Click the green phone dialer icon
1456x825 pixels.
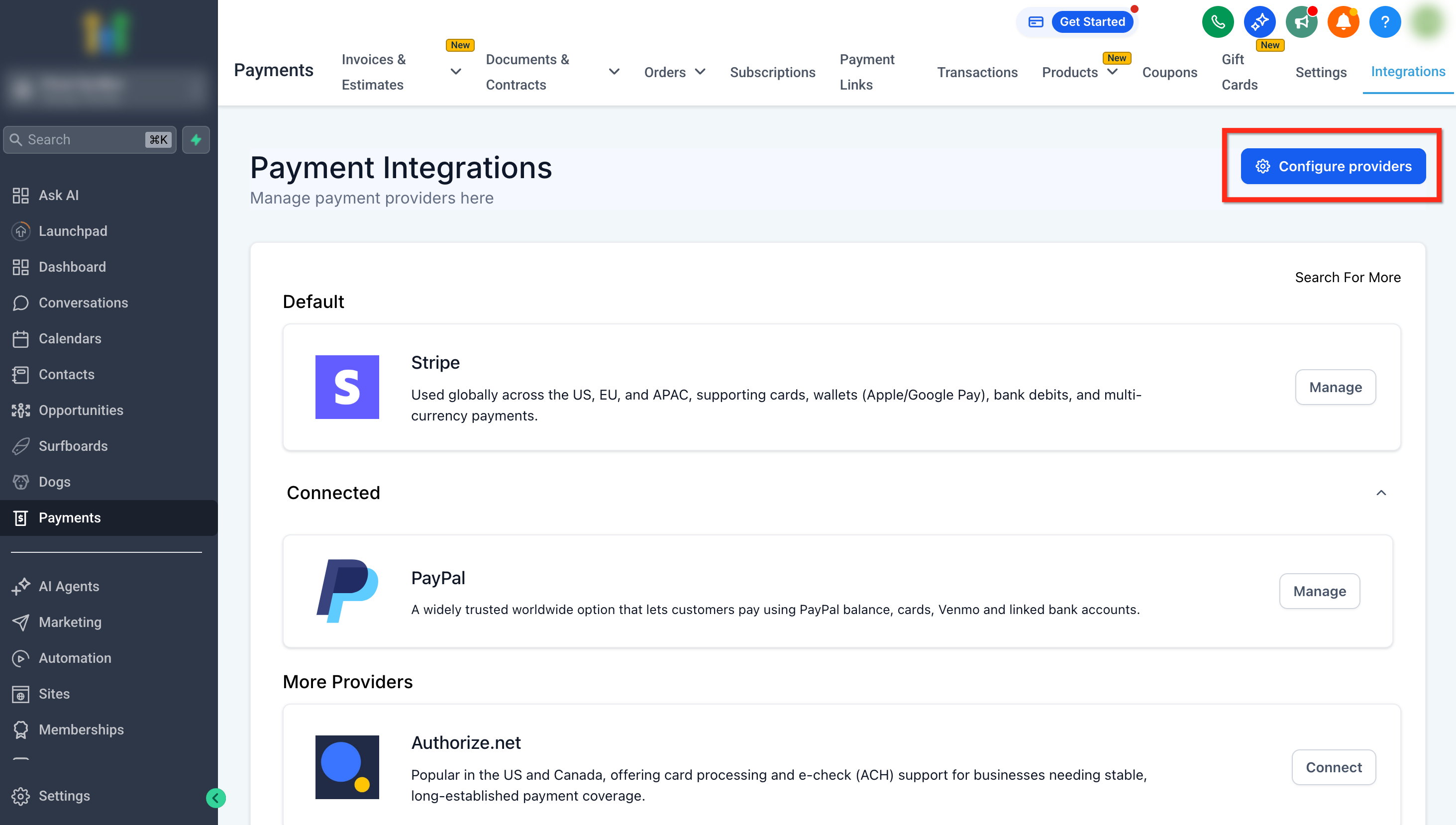pyautogui.click(x=1218, y=22)
